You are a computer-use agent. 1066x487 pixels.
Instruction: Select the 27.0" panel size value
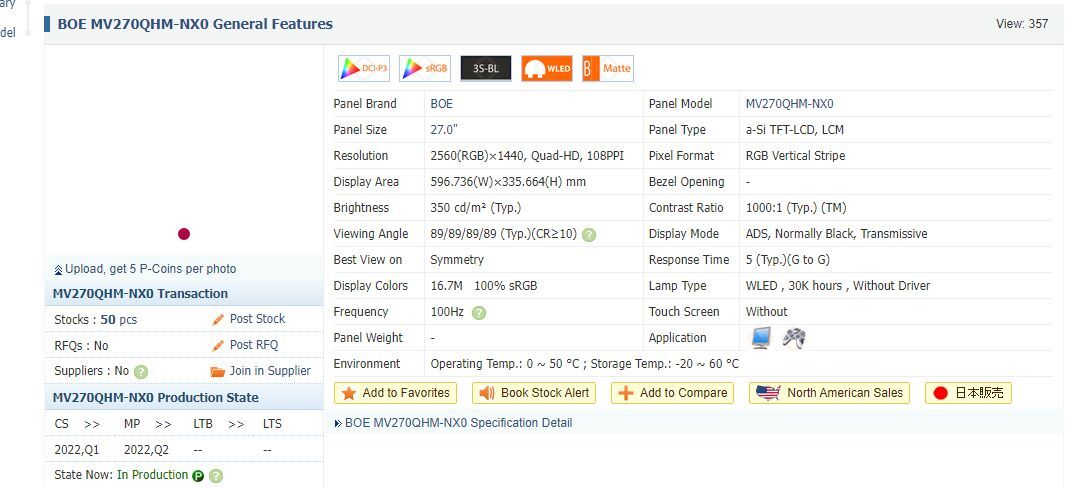[444, 130]
